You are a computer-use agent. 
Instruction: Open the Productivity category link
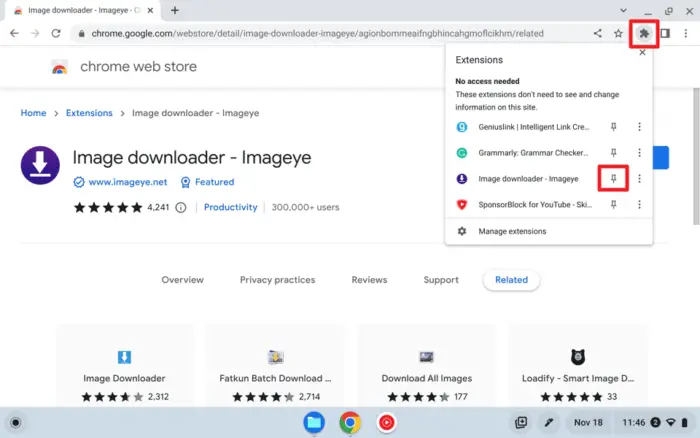(231, 207)
